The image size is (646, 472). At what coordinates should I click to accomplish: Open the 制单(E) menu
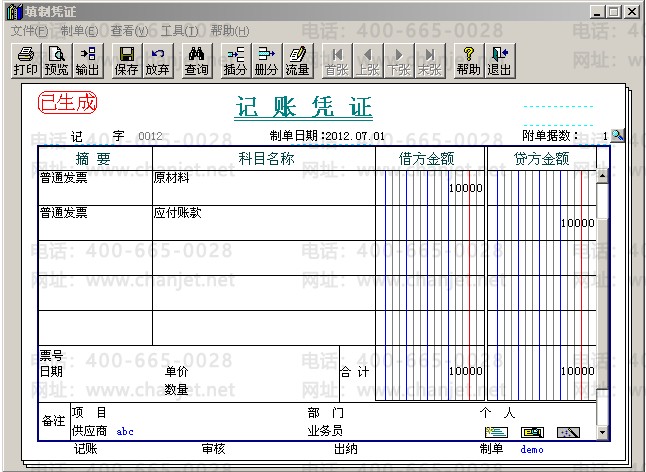click(79, 31)
